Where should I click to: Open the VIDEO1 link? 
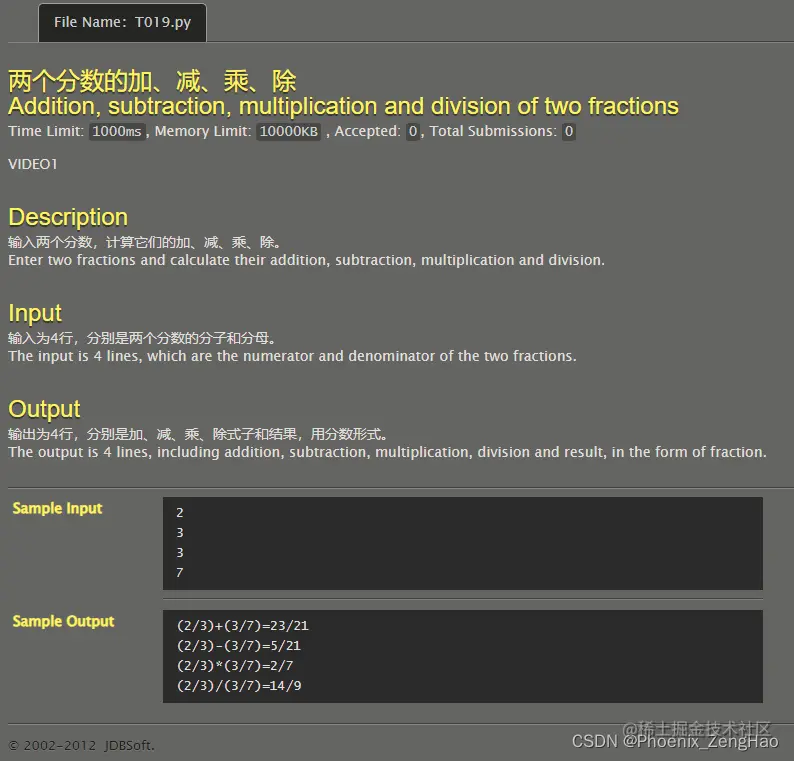(x=33, y=164)
